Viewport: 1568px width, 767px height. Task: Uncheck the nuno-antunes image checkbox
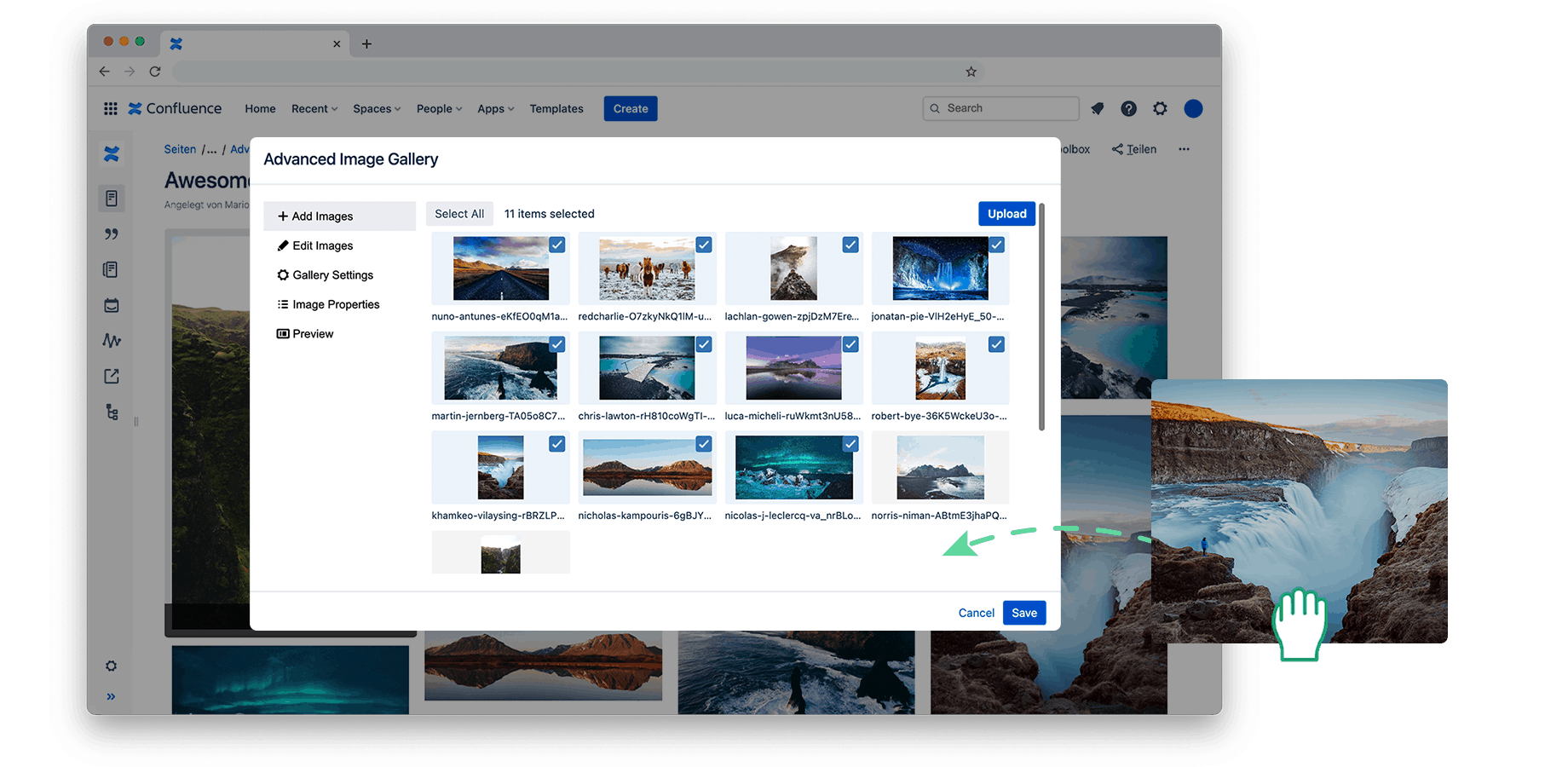[557, 245]
